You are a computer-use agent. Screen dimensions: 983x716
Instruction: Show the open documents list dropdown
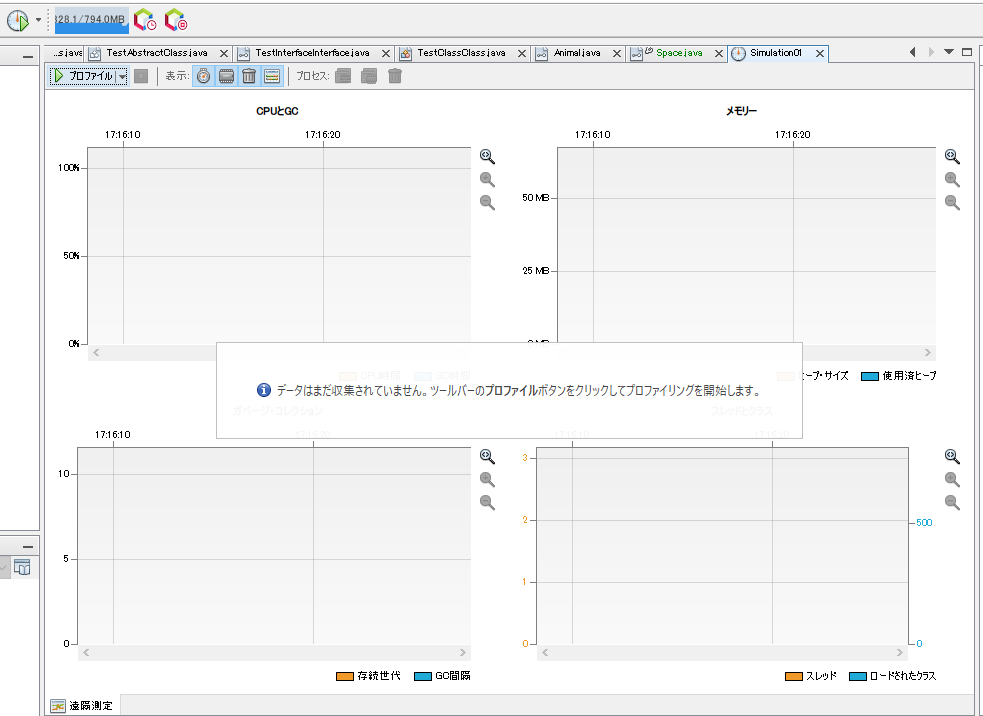click(x=949, y=52)
